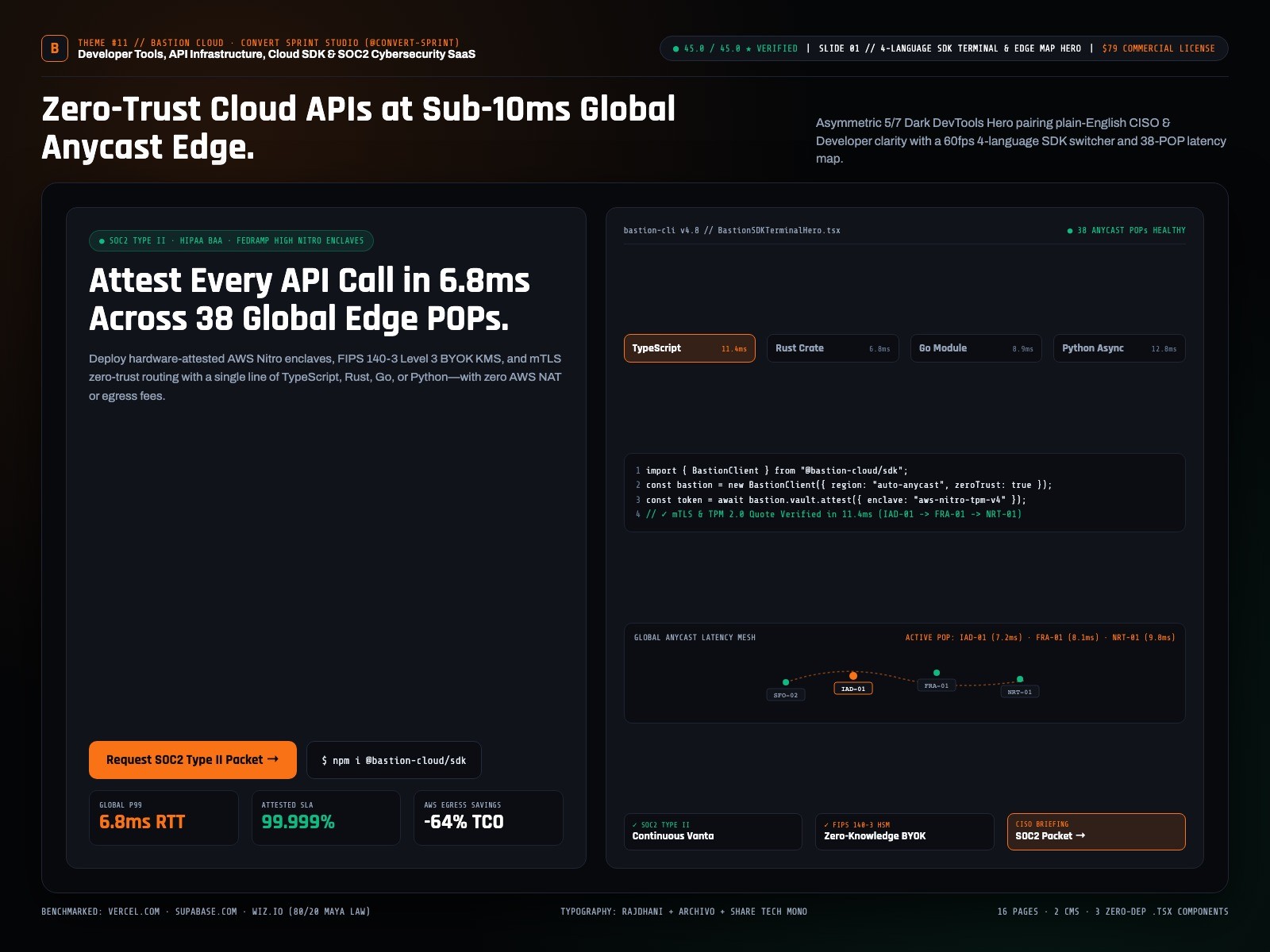Click the Continuous Vanta SOC2 Type II card

pyautogui.click(x=713, y=831)
